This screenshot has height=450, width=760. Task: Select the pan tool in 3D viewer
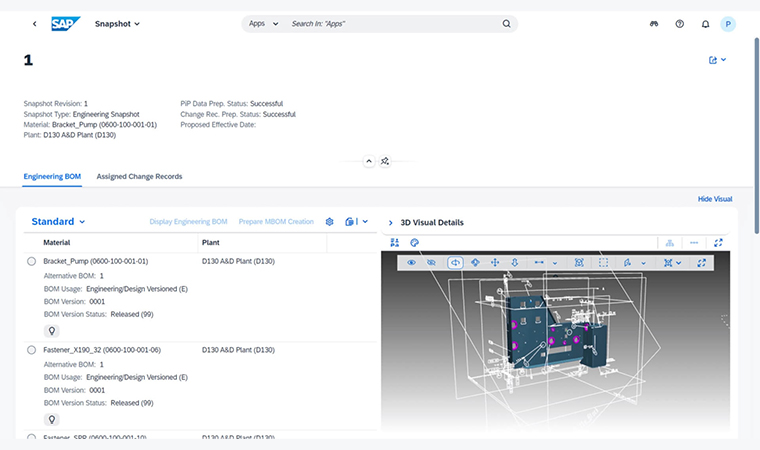coord(494,262)
